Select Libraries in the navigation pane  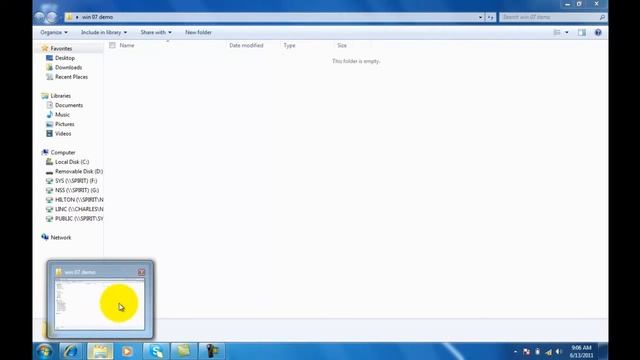coord(60,96)
